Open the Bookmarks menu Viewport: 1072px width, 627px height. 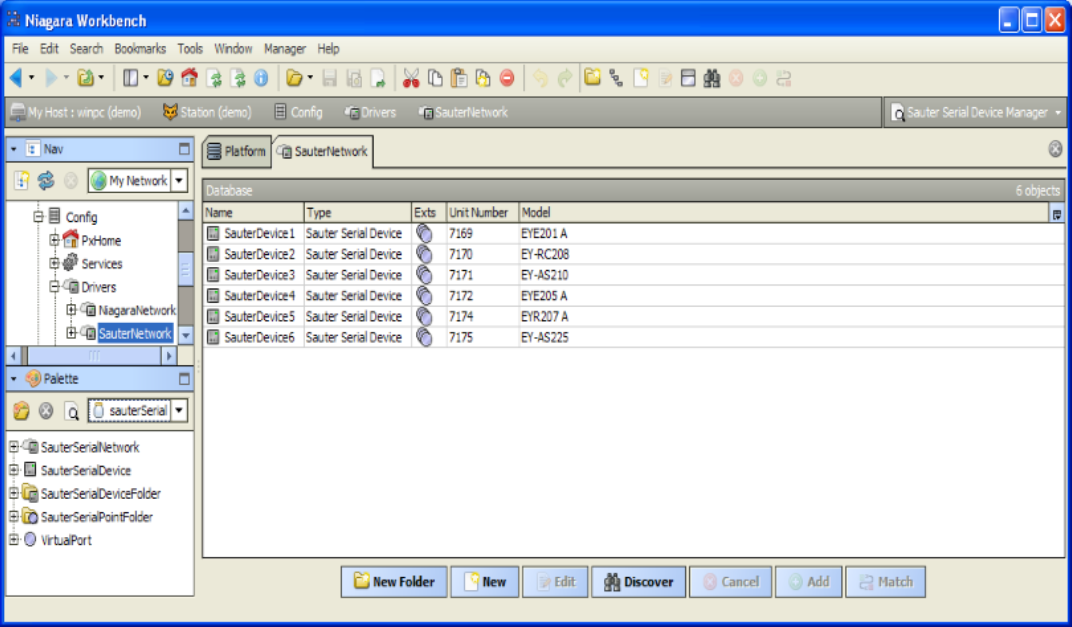tap(140, 49)
